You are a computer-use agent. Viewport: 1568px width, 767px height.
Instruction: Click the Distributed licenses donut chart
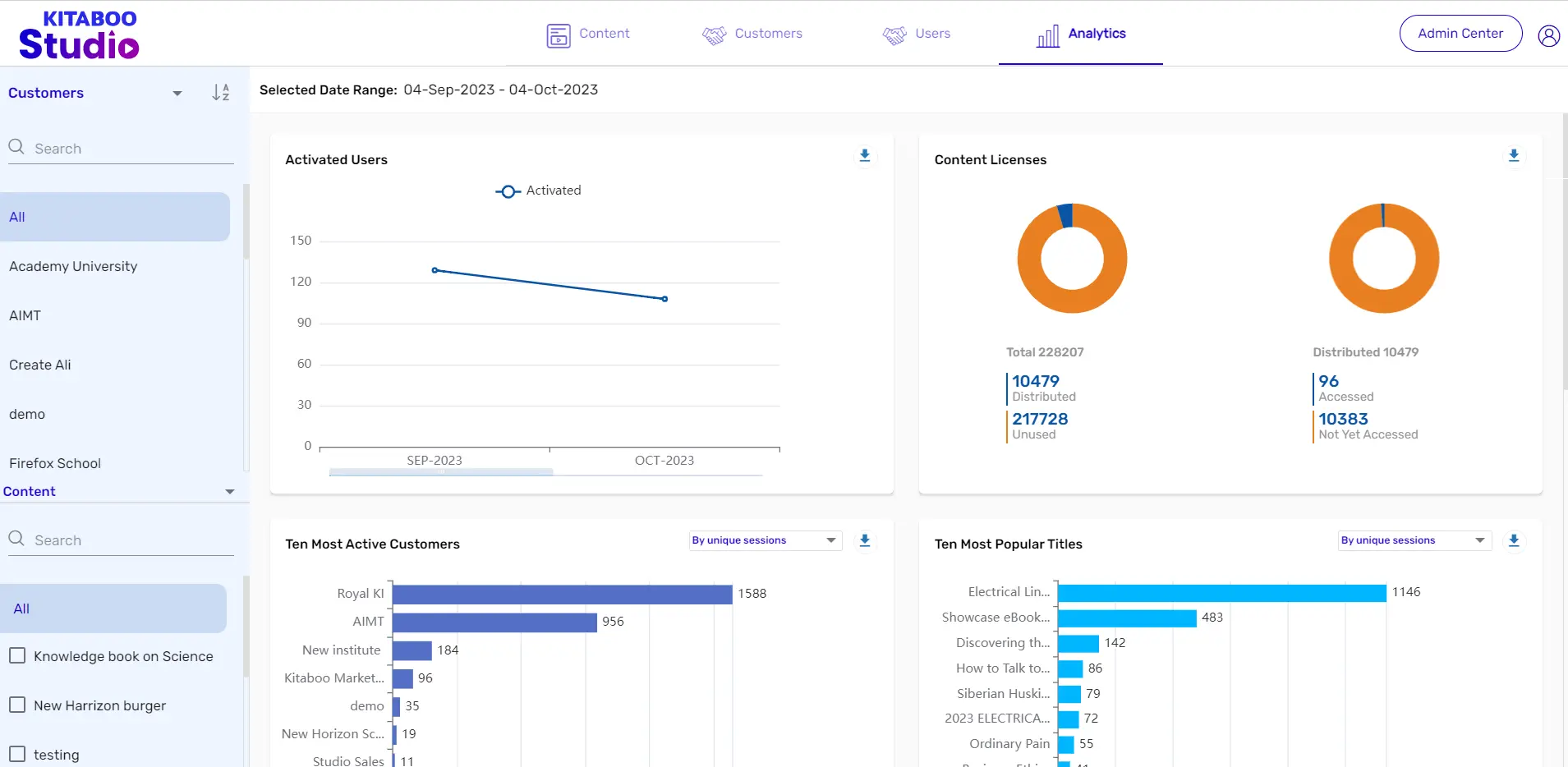click(x=1384, y=259)
